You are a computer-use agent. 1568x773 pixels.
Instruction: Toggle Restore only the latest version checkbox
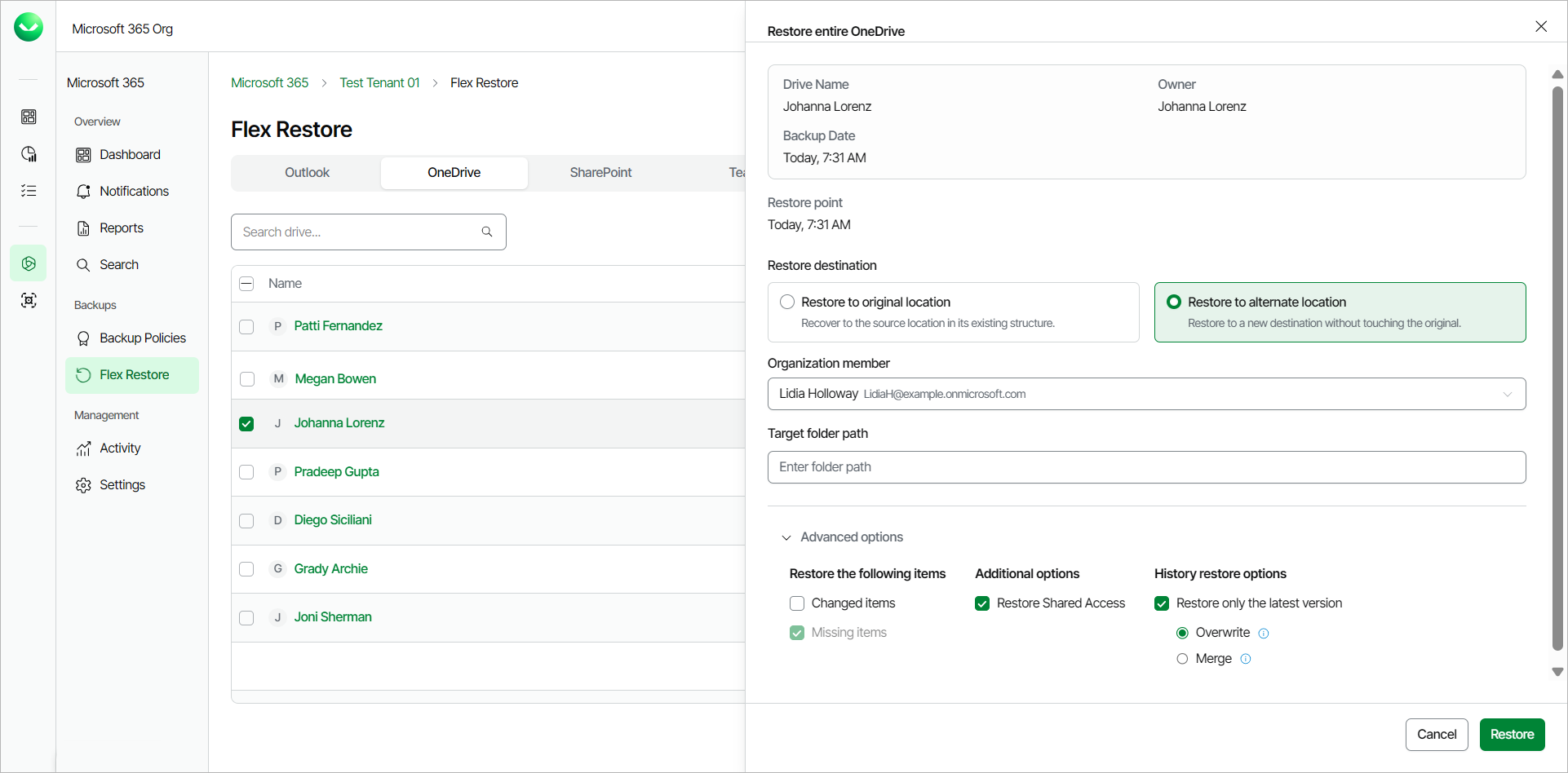pyautogui.click(x=1162, y=603)
